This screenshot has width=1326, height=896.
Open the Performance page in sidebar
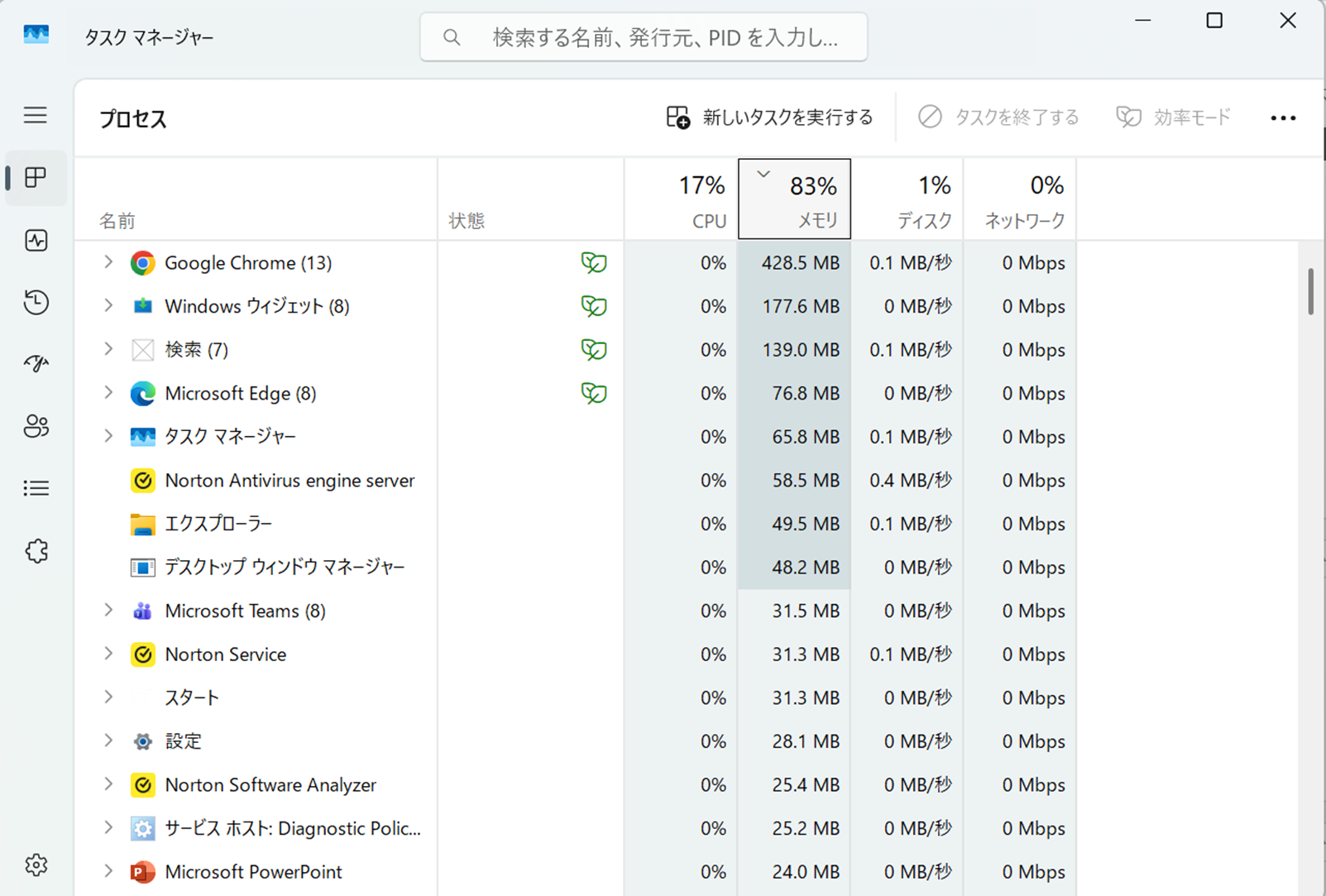coord(36,241)
